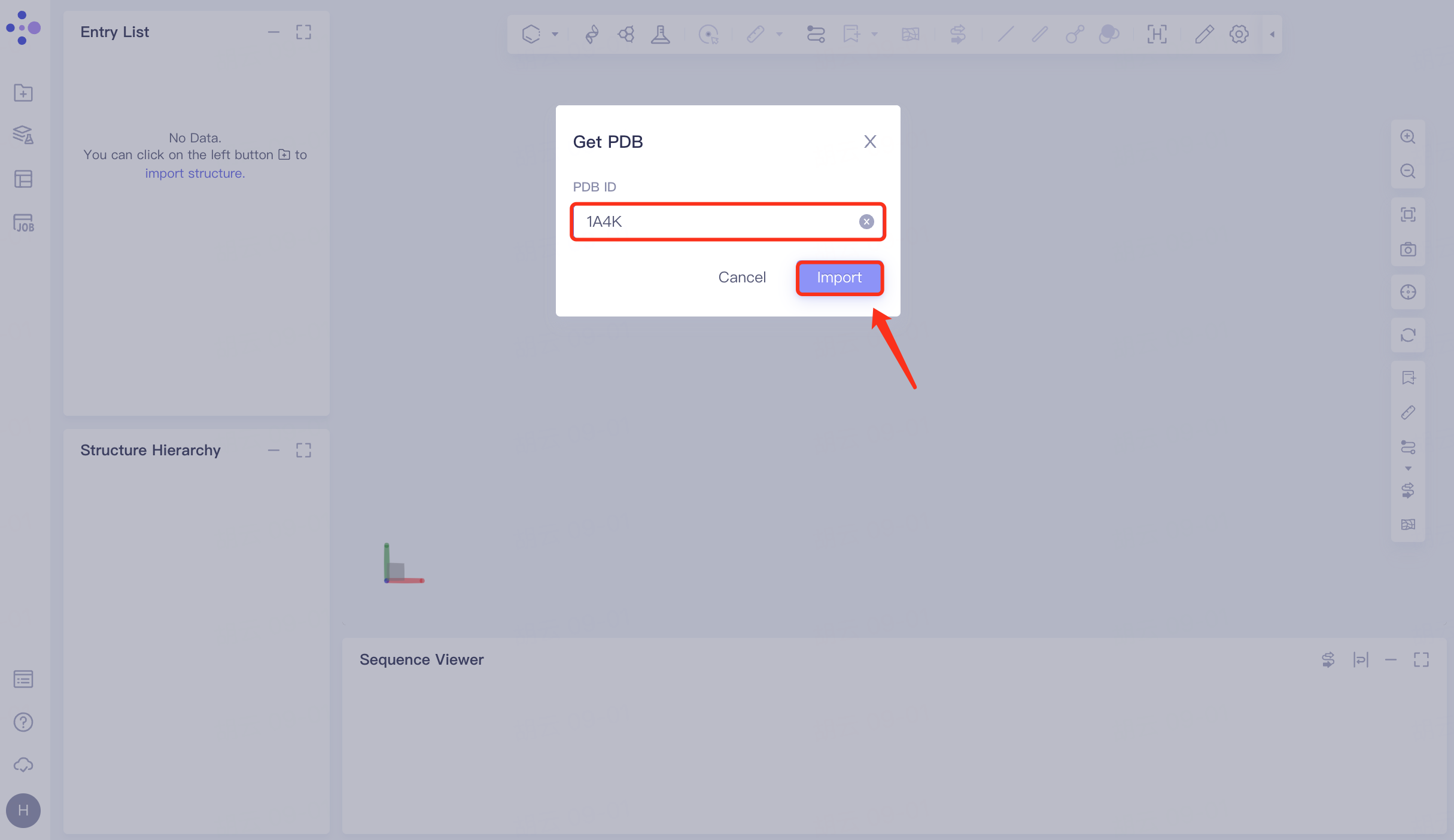
Task: Close the Get PDB dialog
Action: coord(869,141)
